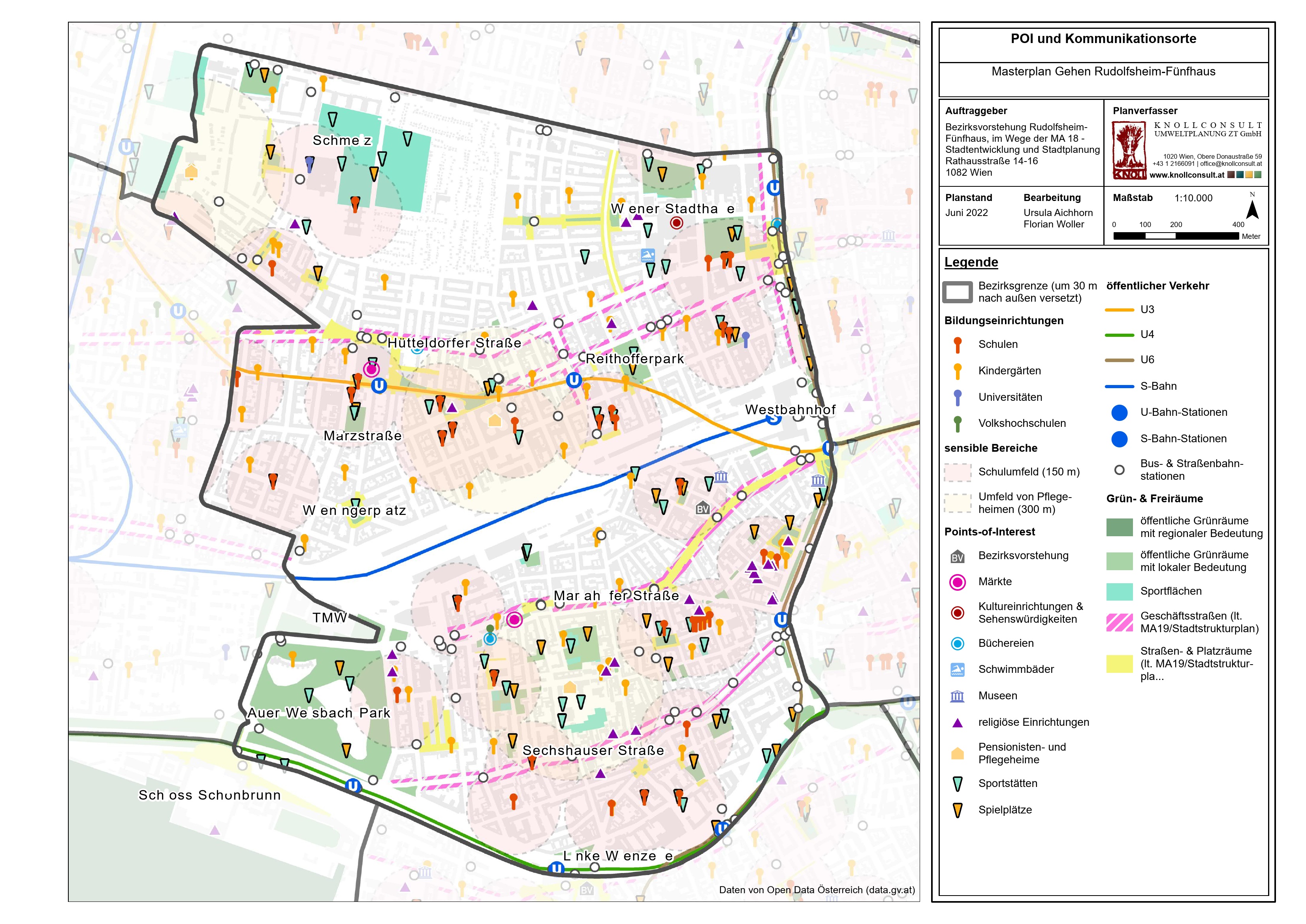Screen dimensions: 1306x924
Task: Click the Auer Welsbach Park map label
Action: (319, 713)
